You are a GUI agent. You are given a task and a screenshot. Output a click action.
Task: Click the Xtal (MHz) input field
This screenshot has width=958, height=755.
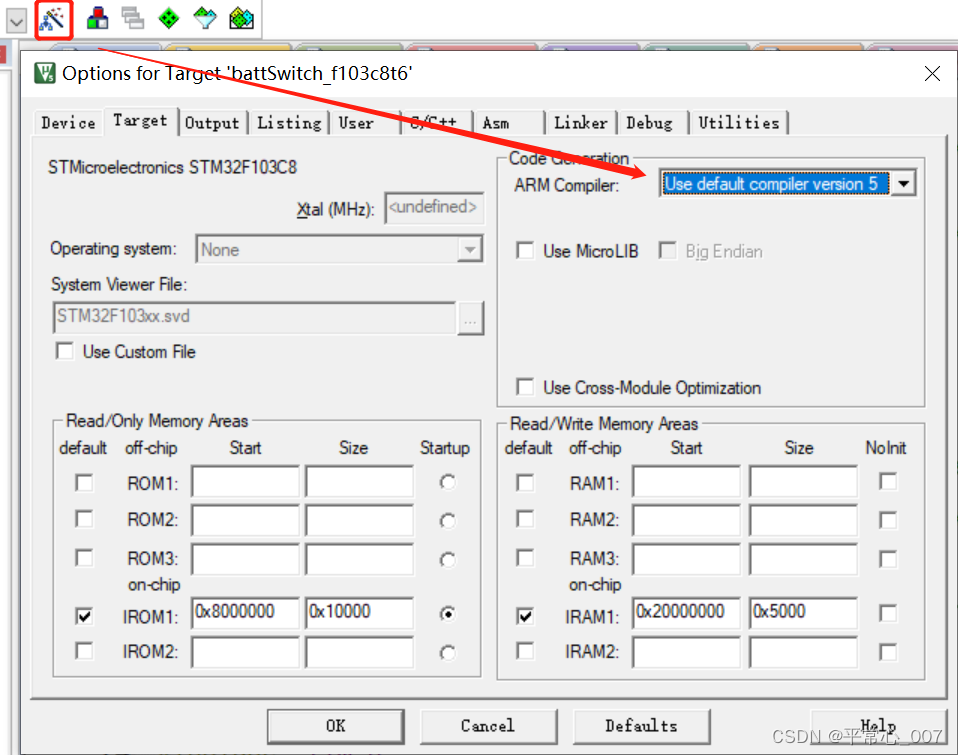[434, 208]
